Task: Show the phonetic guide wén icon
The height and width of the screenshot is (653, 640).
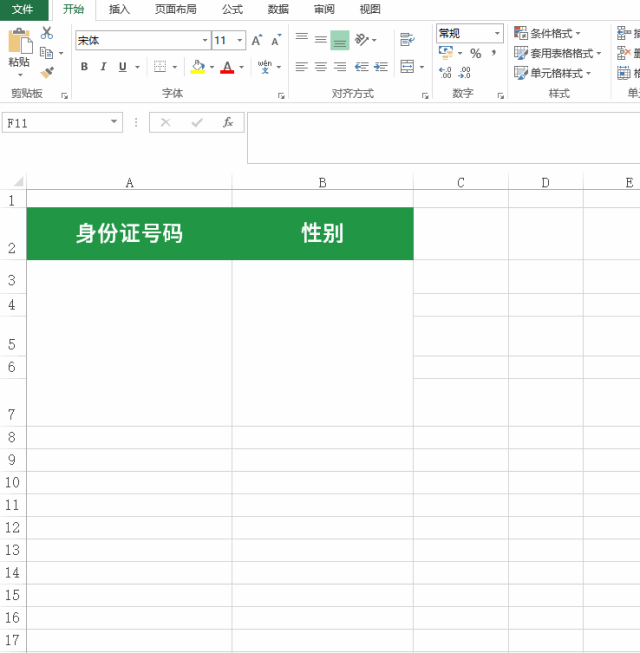Action: [x=264, y=67]
